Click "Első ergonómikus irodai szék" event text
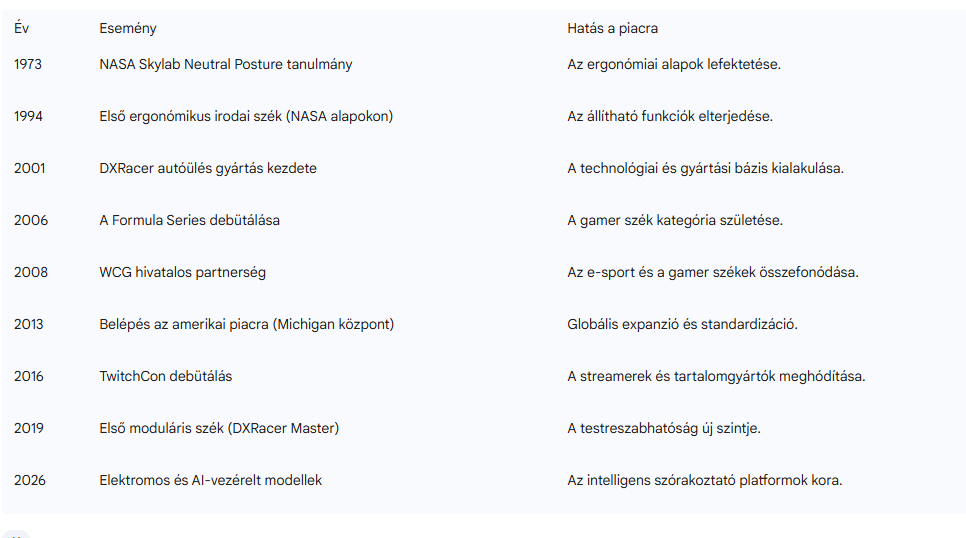Image resolution: width=966 pixels, height=538 pixels. 246,116
